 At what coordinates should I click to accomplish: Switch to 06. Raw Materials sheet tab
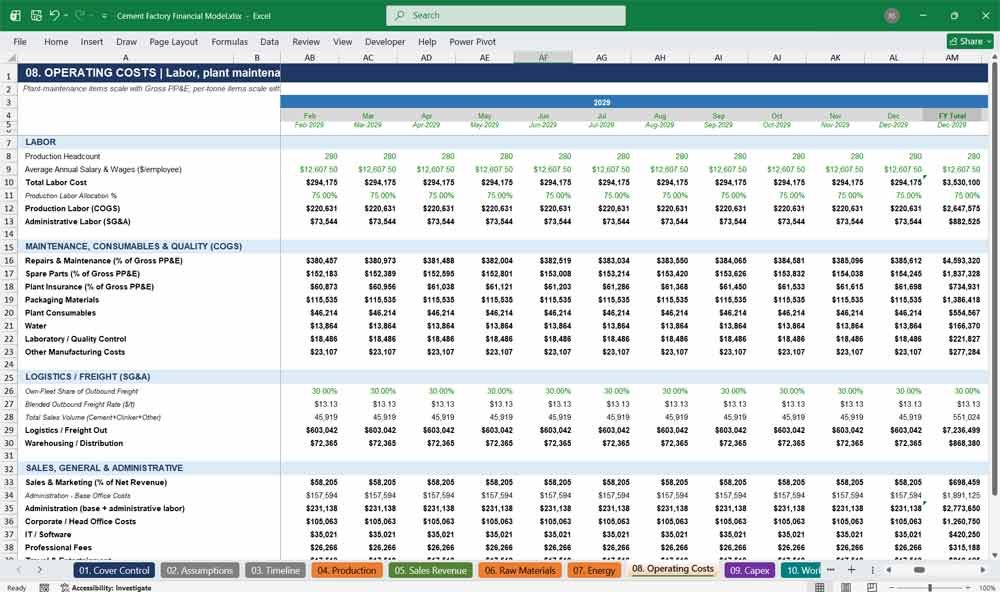[x=520, y=570]
